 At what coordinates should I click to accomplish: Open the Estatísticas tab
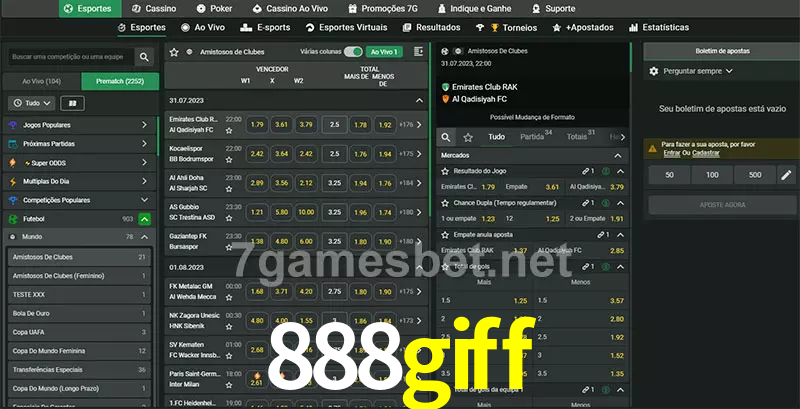(659, 28)
